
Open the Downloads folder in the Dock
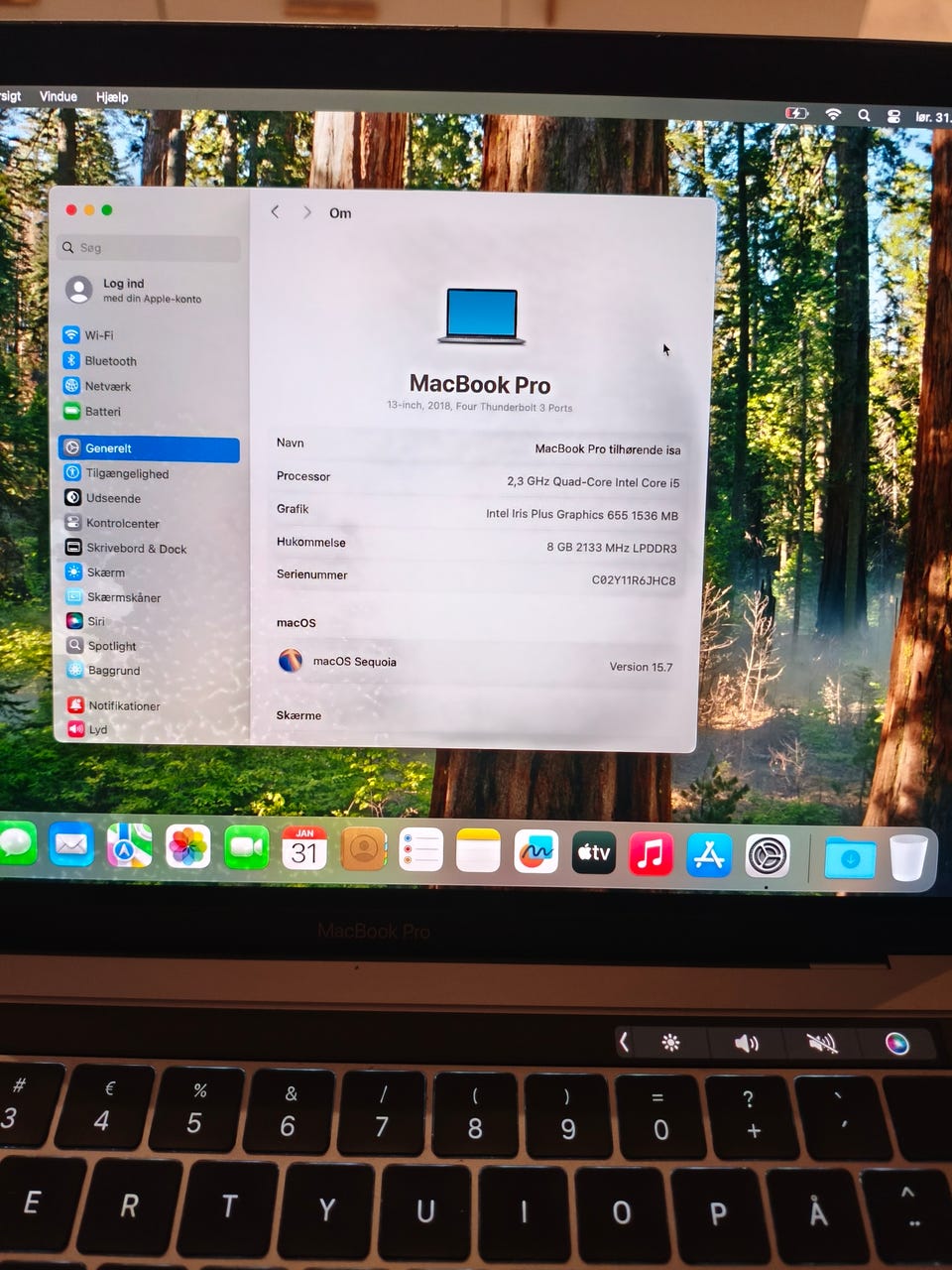point(850,857)
